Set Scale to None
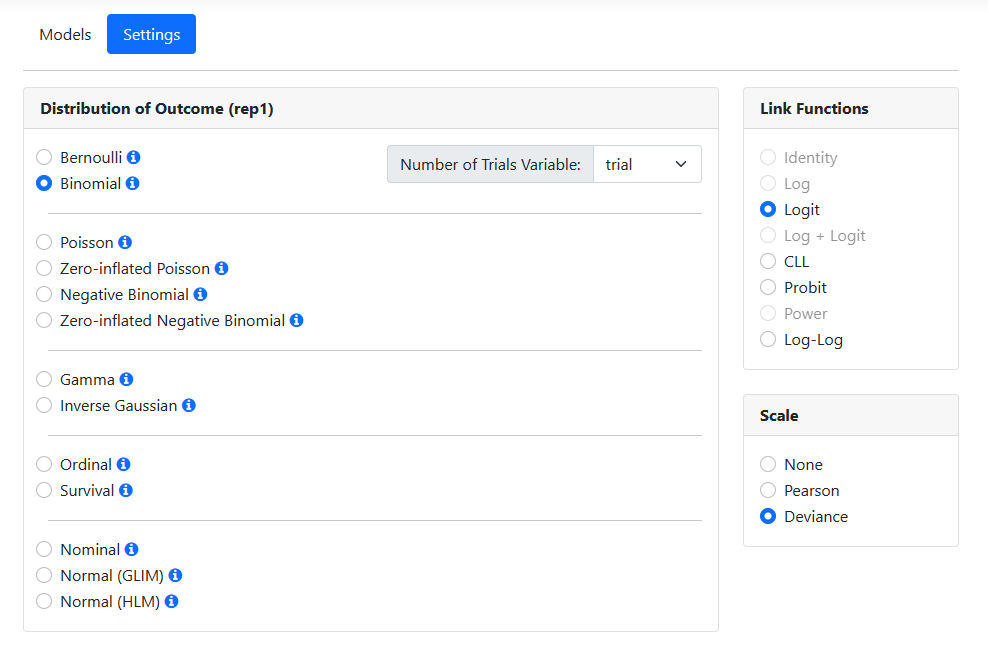Viewport: 988px width, 652px height. pyautogui.click(x=768, y=465)
